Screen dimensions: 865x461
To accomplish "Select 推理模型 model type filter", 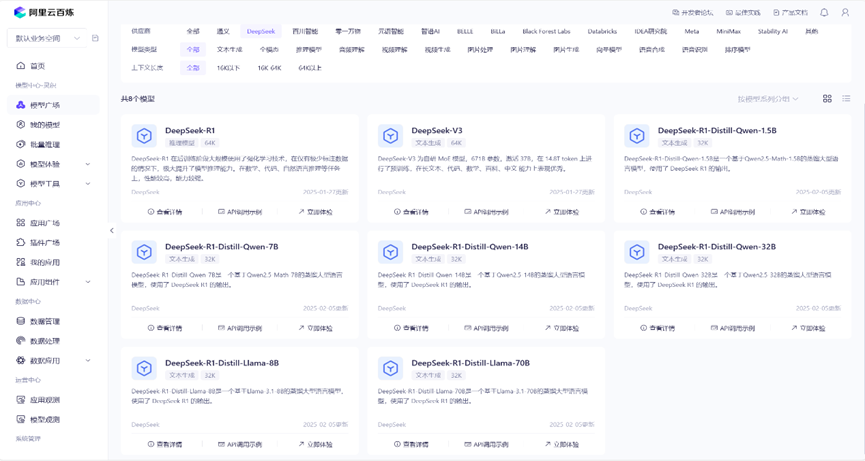I will coord(308,50).
